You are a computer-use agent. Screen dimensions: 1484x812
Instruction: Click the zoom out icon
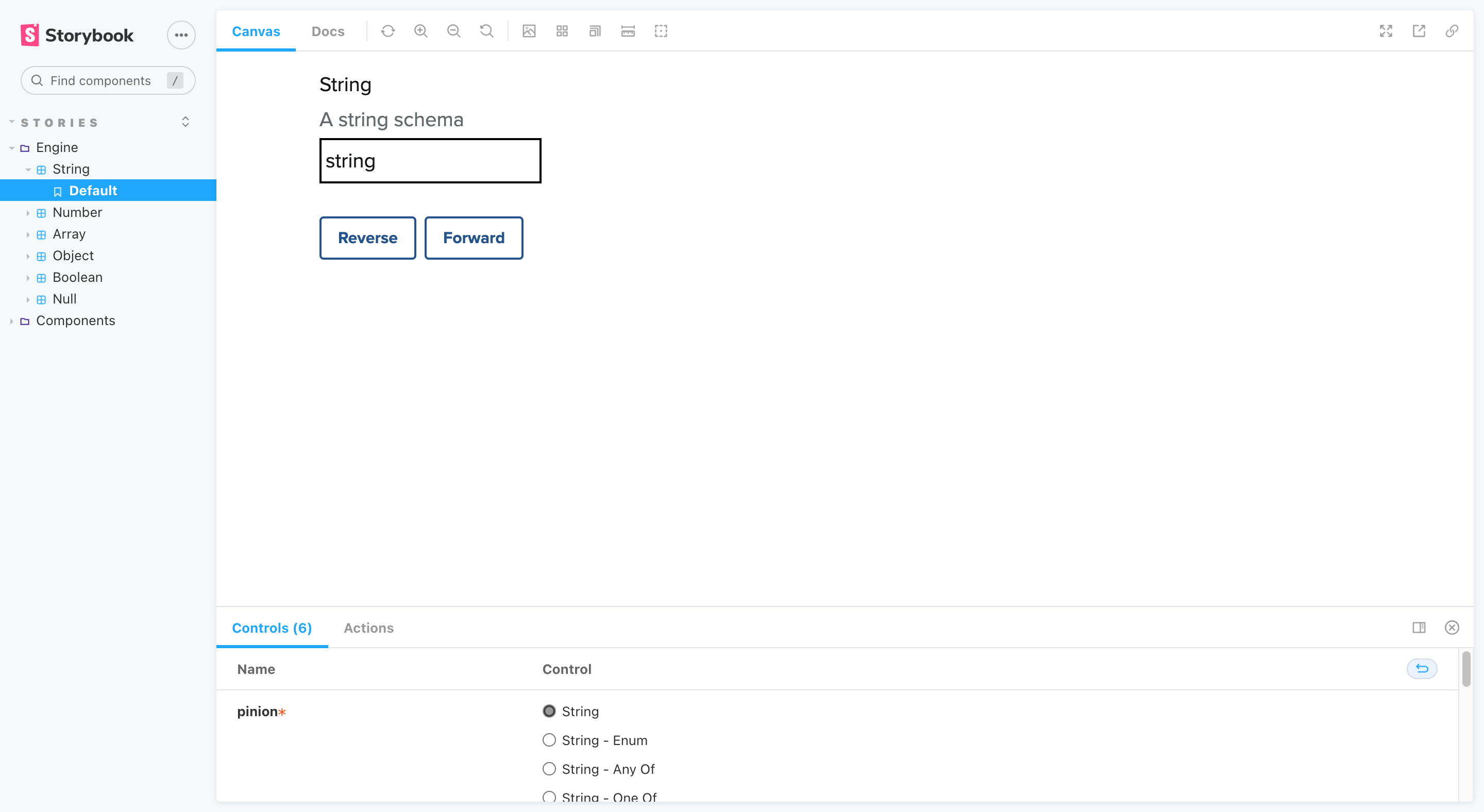tap(454, 31)
